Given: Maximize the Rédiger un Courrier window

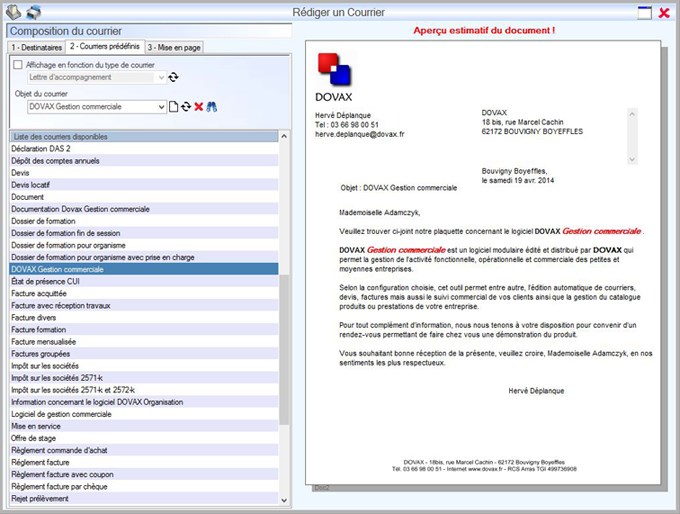Looking at the screenshot, I should (x=644, y=13).
